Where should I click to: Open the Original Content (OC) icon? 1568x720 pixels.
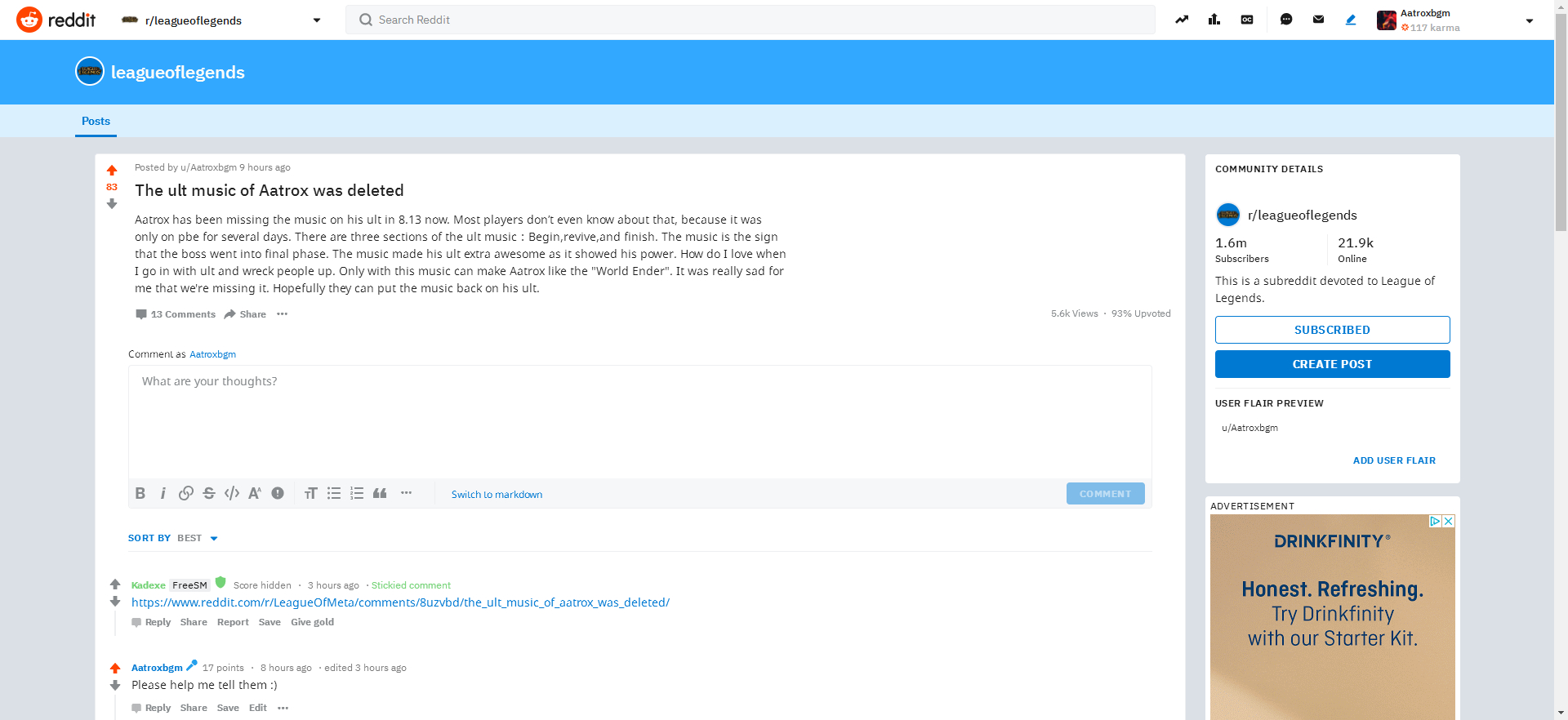[1247, 20]
